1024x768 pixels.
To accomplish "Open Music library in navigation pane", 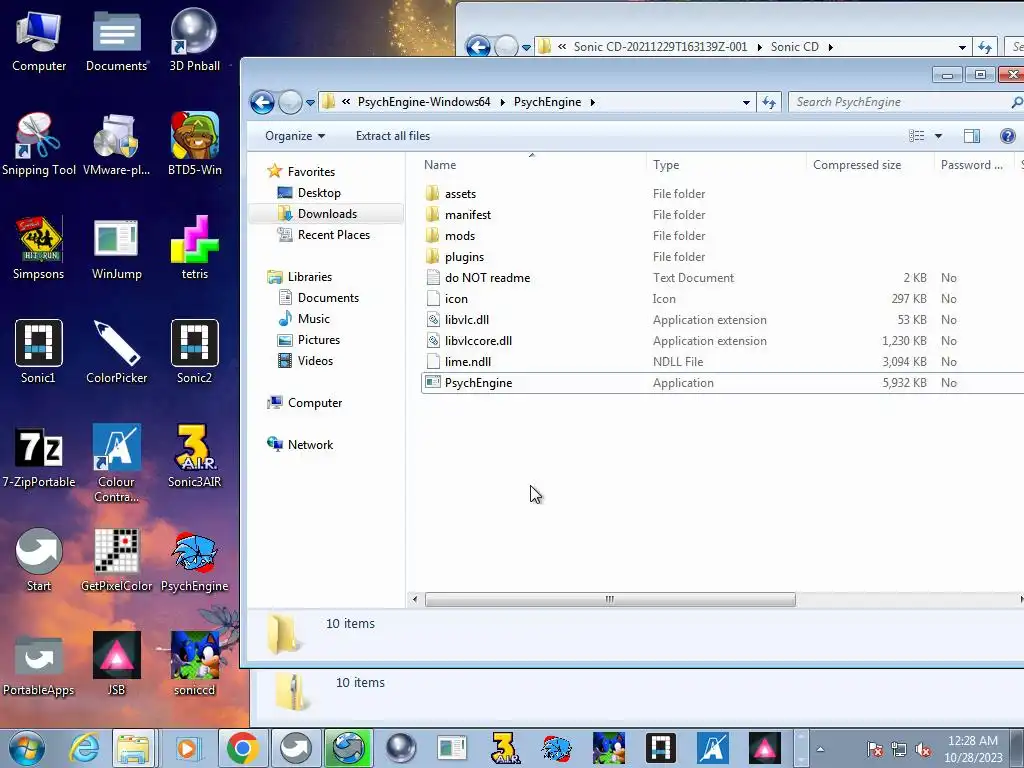I will (313, 319).
